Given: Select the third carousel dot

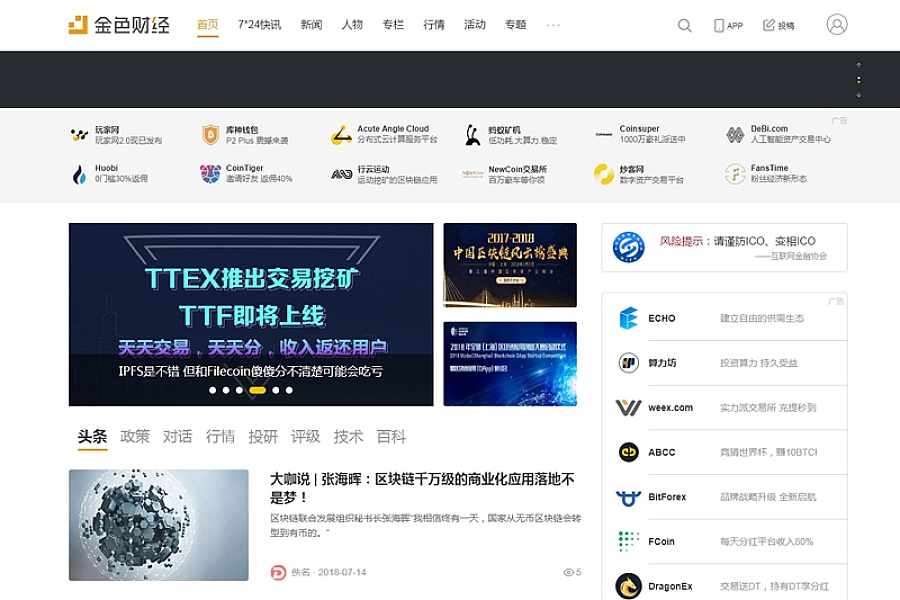Looking at the screenshot, I should tap(239, 390).
